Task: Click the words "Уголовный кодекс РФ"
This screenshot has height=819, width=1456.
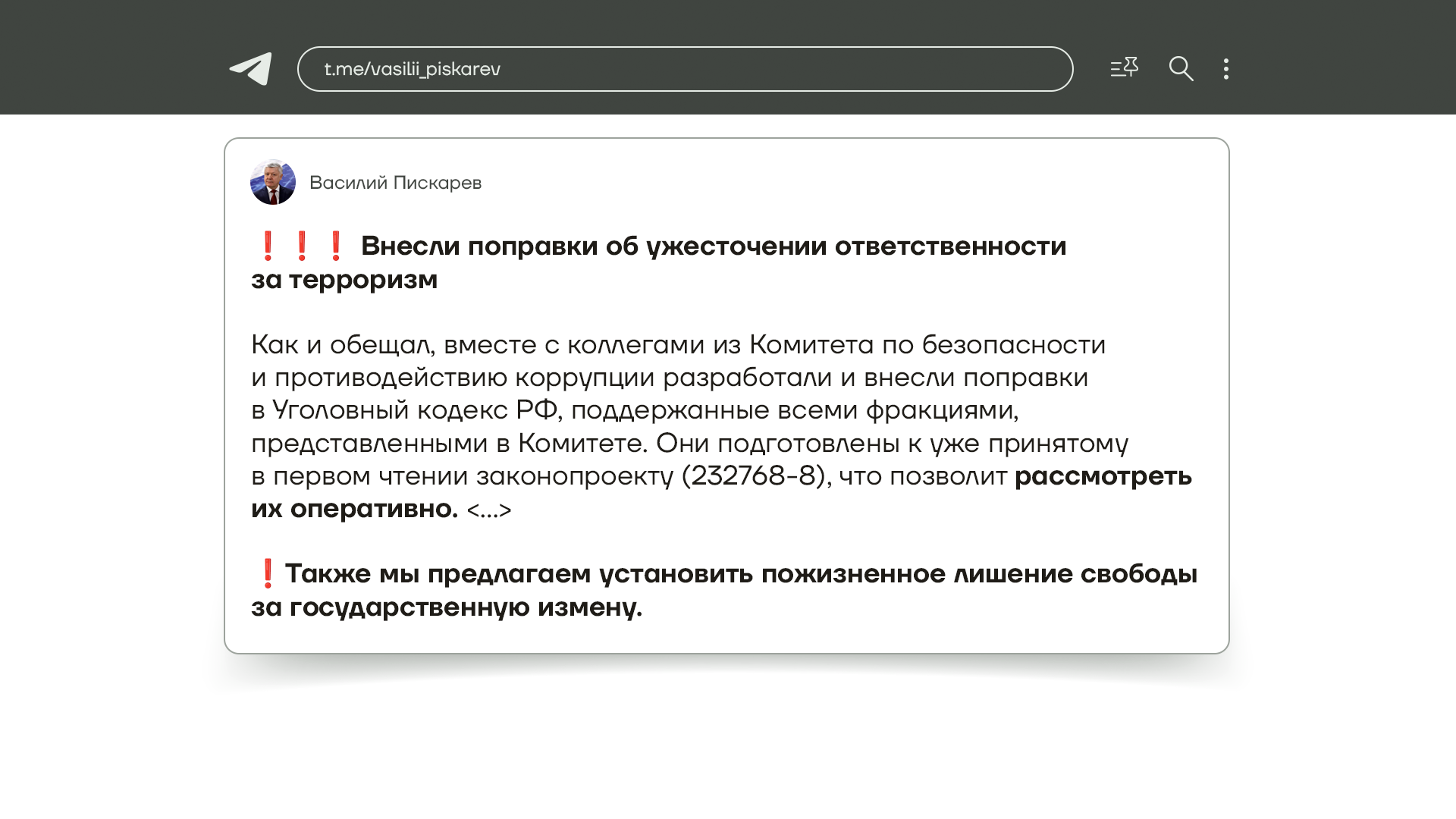Action: pos(415,410)
